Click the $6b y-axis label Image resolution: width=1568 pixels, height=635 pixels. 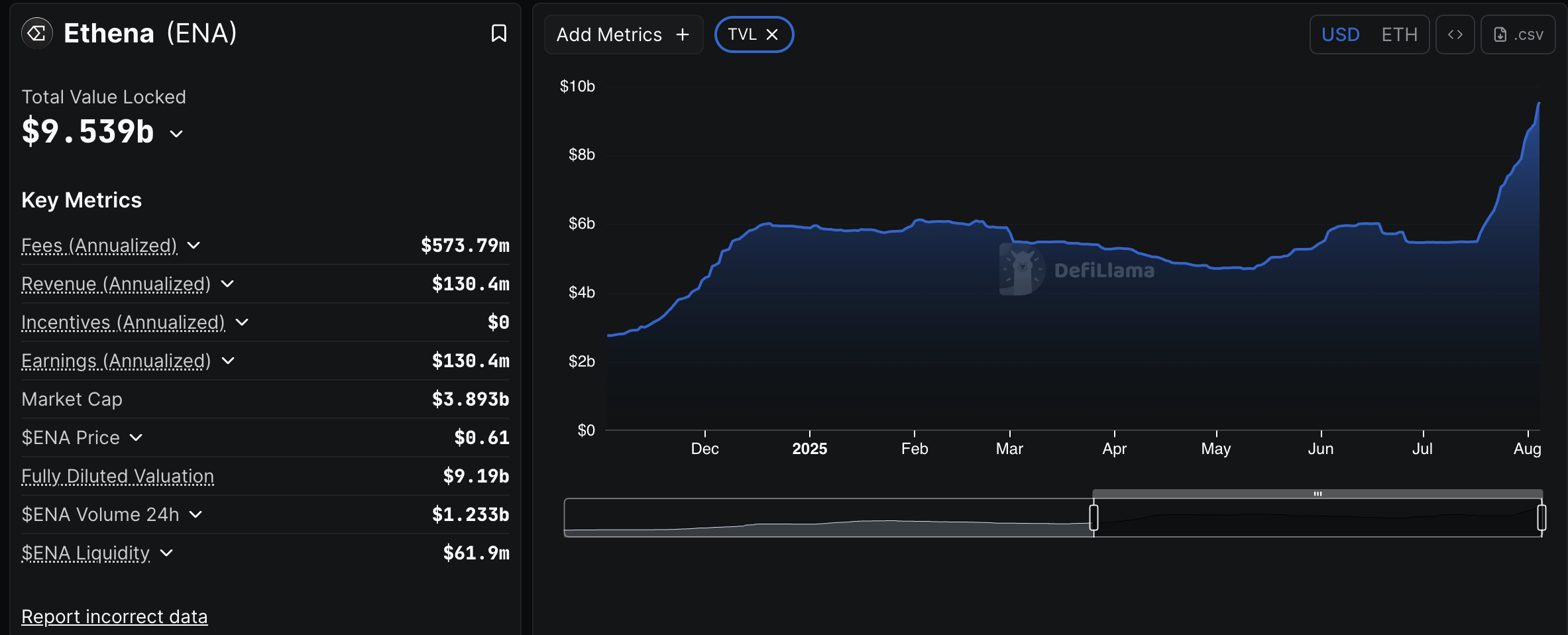582,223
